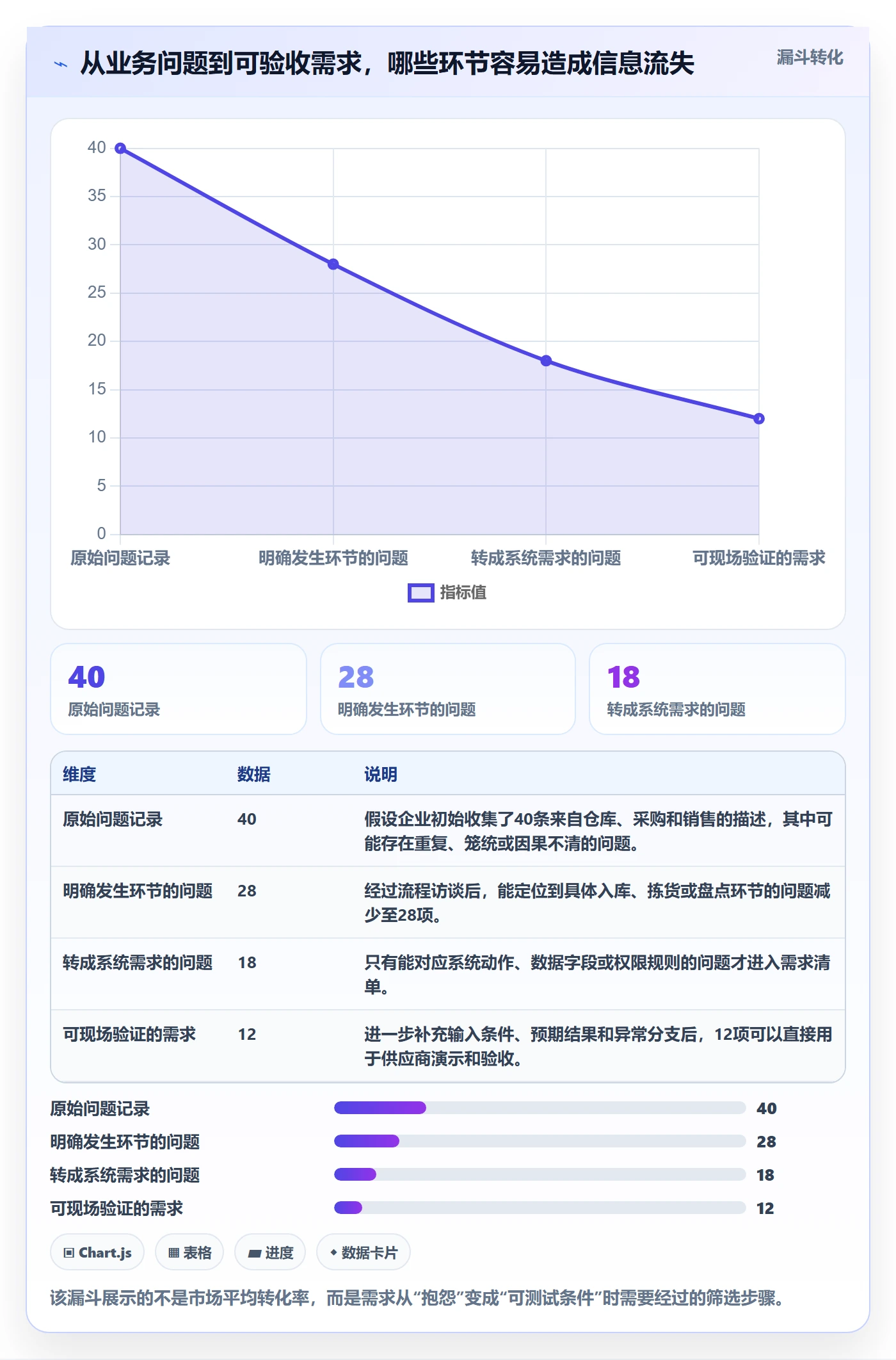Click the 明确发生环节的问题 progress bar
896x1360 pixels.
(540, 1142)
